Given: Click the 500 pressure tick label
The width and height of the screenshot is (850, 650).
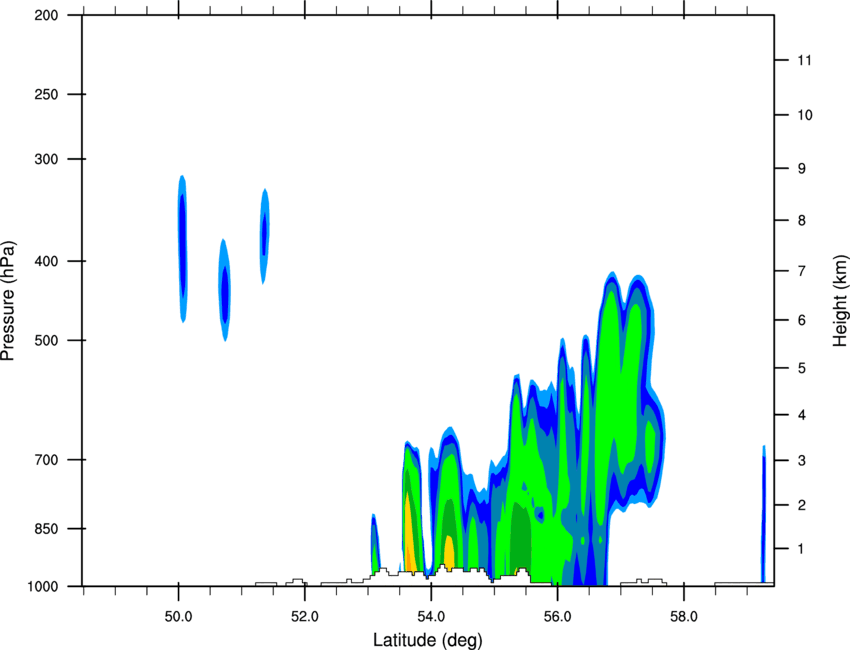Looking at the screenshot, I should pos(46,340).
